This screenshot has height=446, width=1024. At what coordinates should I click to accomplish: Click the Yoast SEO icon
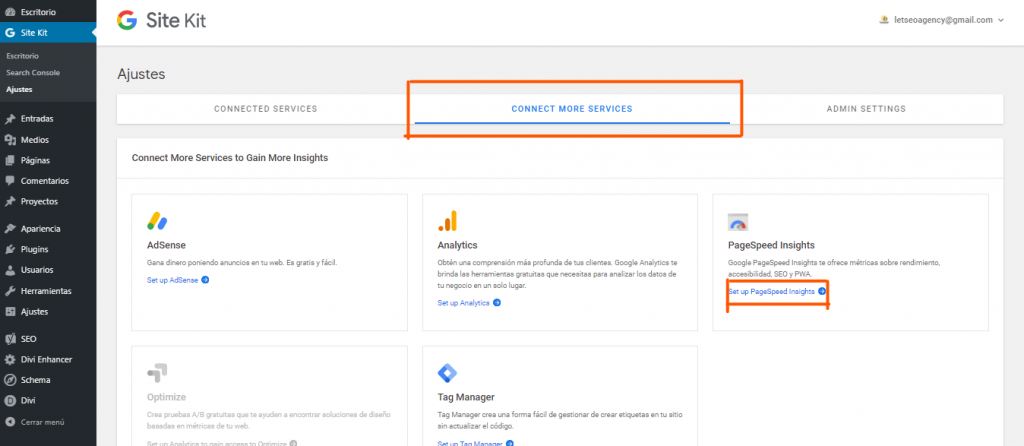(x=10, y=339)
